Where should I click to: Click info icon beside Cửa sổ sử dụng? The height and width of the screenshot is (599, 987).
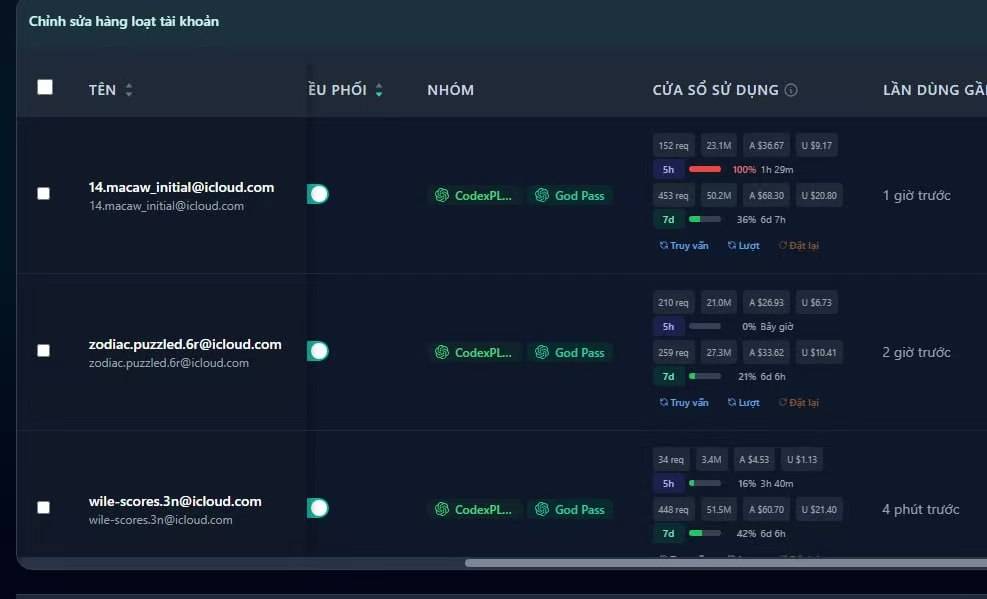[791, 90]
